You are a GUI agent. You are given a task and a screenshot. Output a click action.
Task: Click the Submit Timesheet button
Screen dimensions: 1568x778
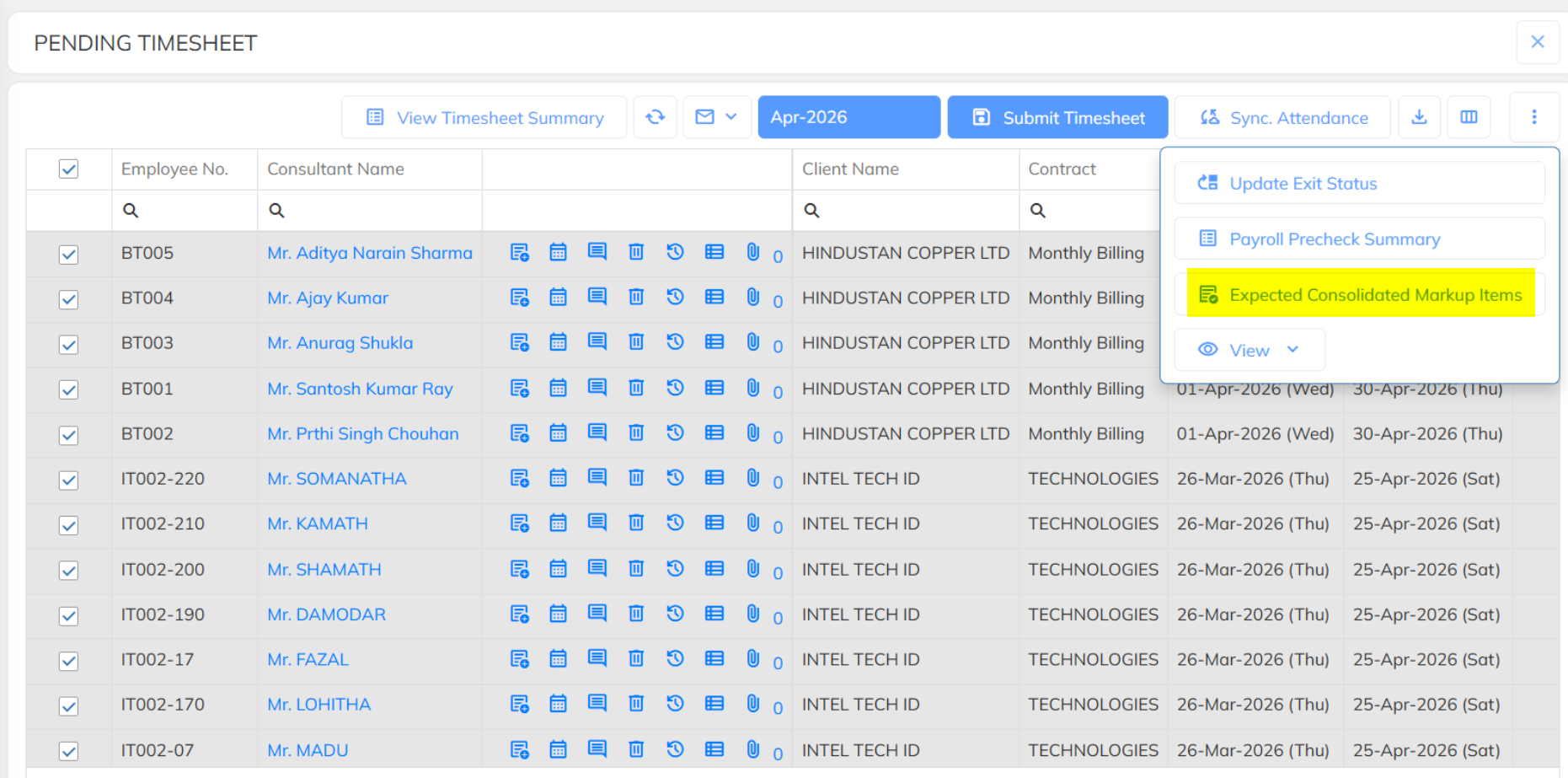point(1057,117)
